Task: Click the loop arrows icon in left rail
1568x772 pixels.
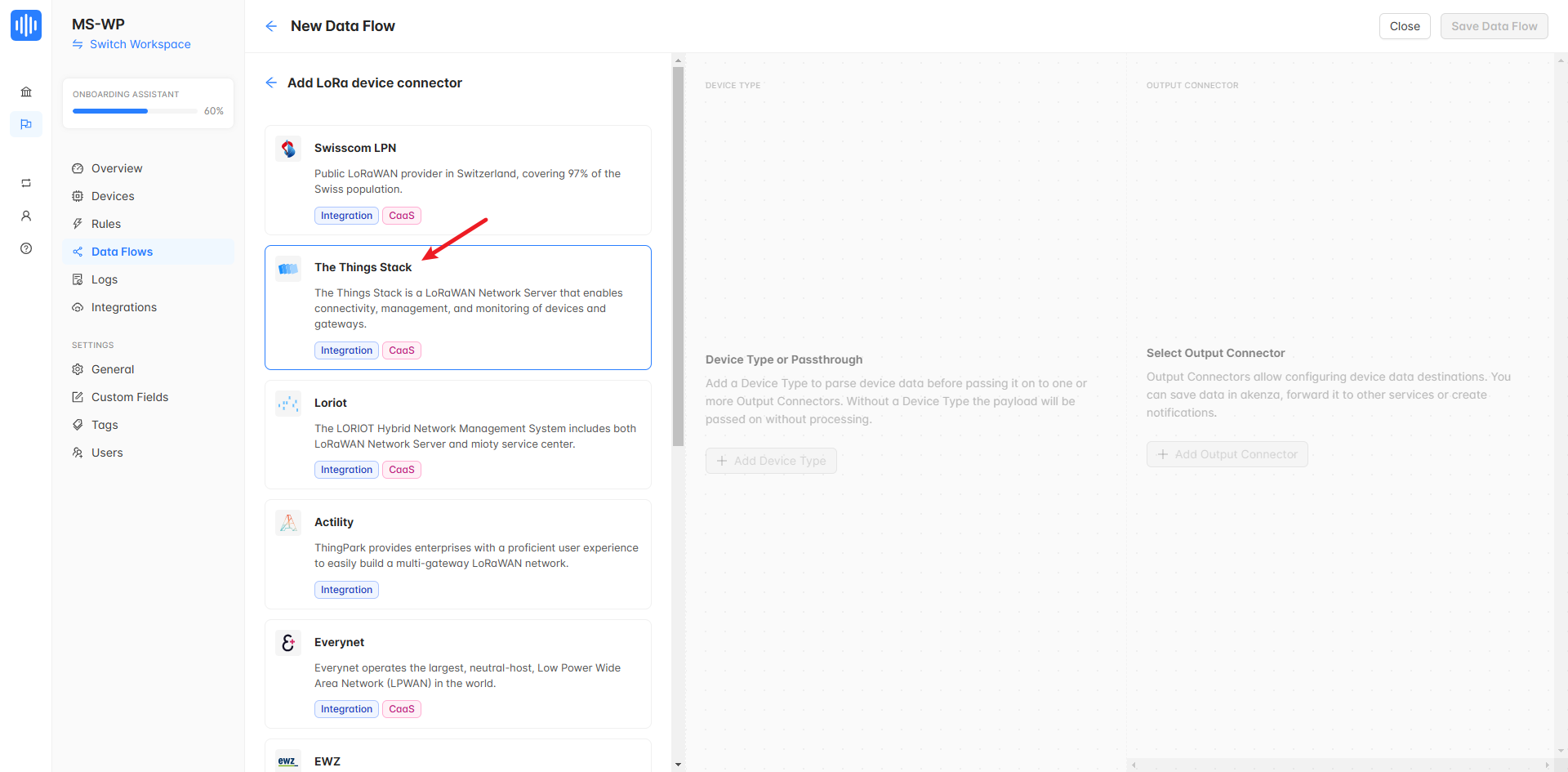Action: (x=26, y=183)
